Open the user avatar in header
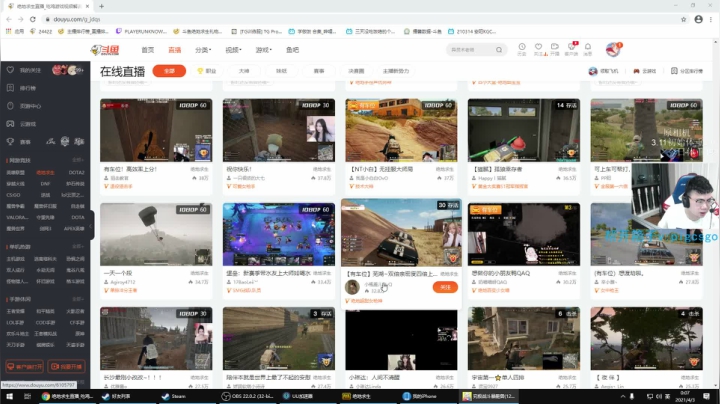This screenshot has height=404, width=720. click(613, 49)
